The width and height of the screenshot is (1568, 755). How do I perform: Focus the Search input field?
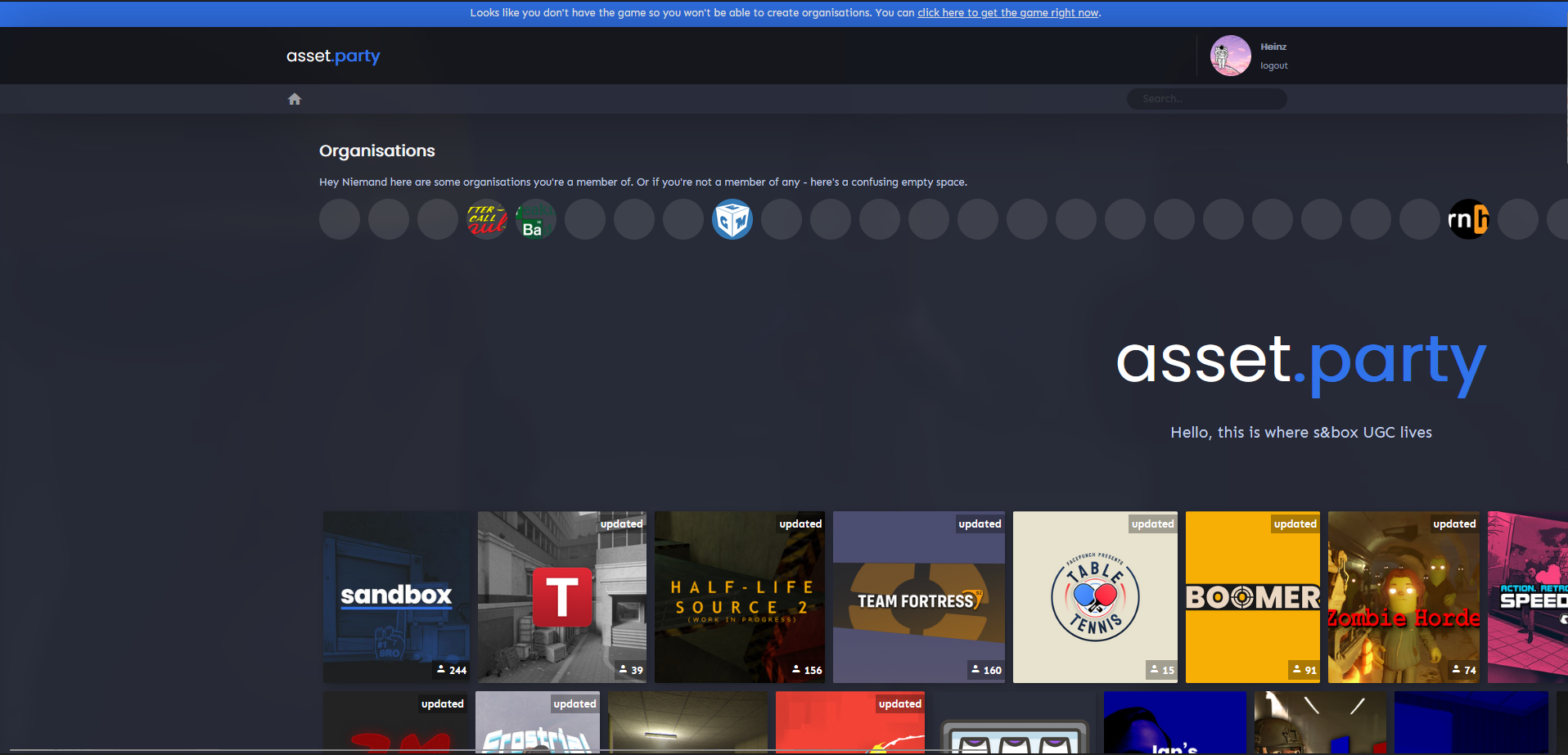pyautogui.click(x=1206, y=99)
